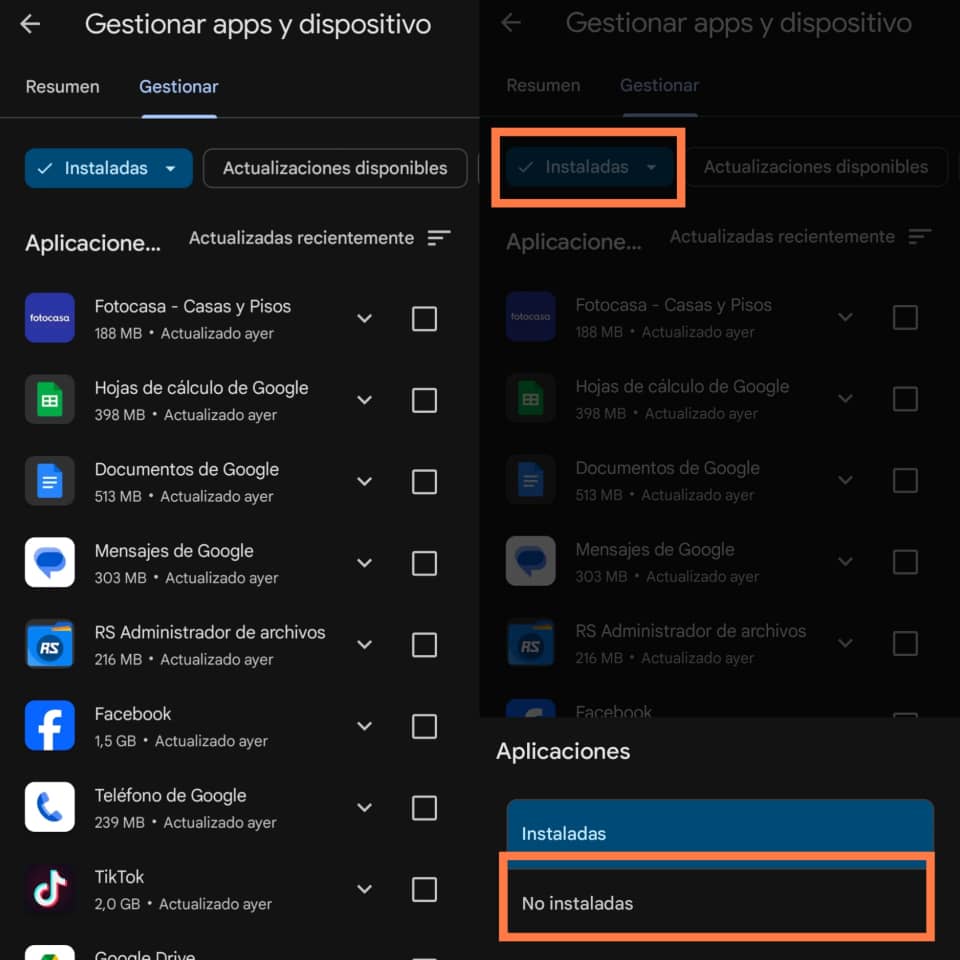Tap the TikTok app icon

tap(50, 888)
